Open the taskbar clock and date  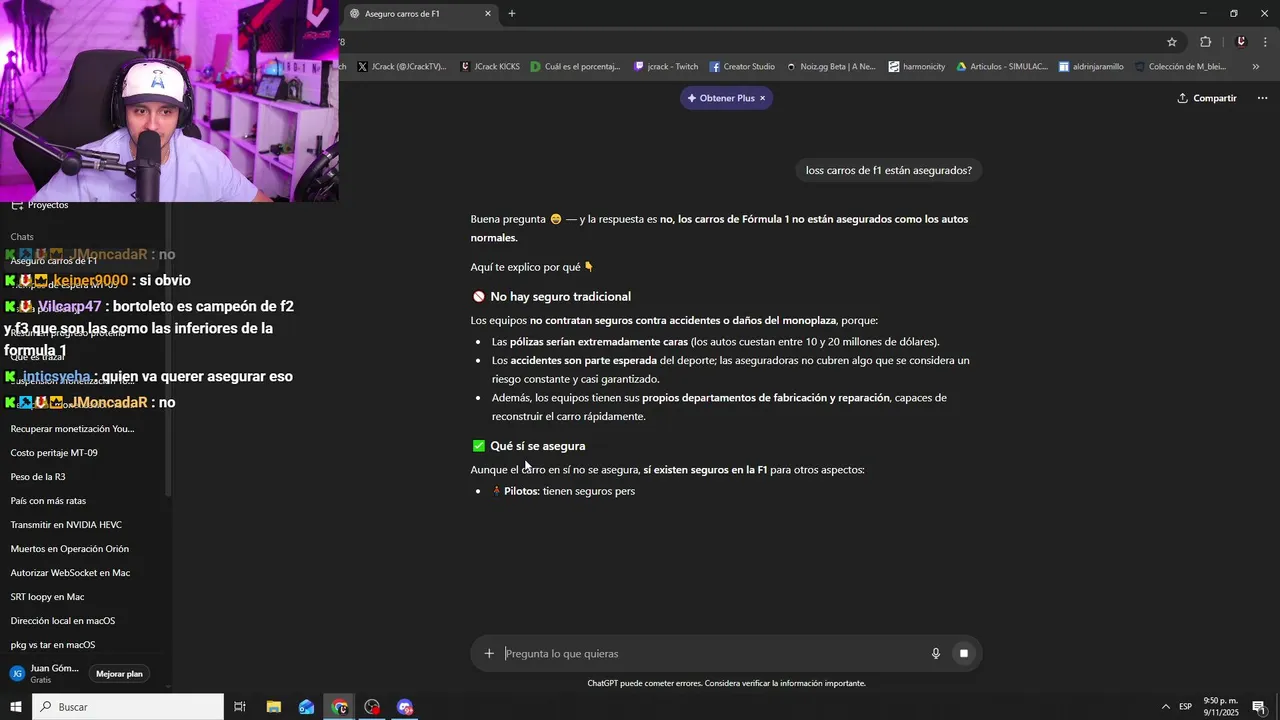click(x=1220, y=707)
